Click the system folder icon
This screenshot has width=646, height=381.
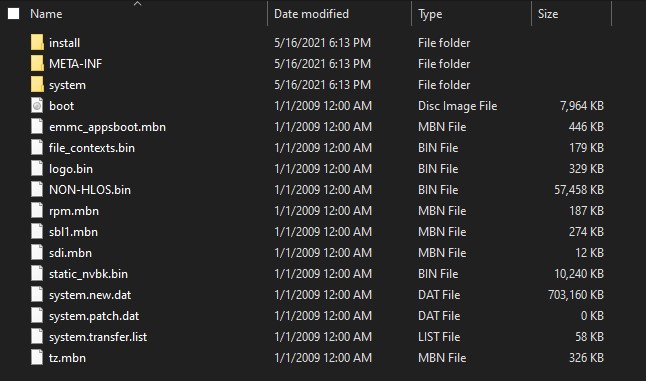point(37,84)
